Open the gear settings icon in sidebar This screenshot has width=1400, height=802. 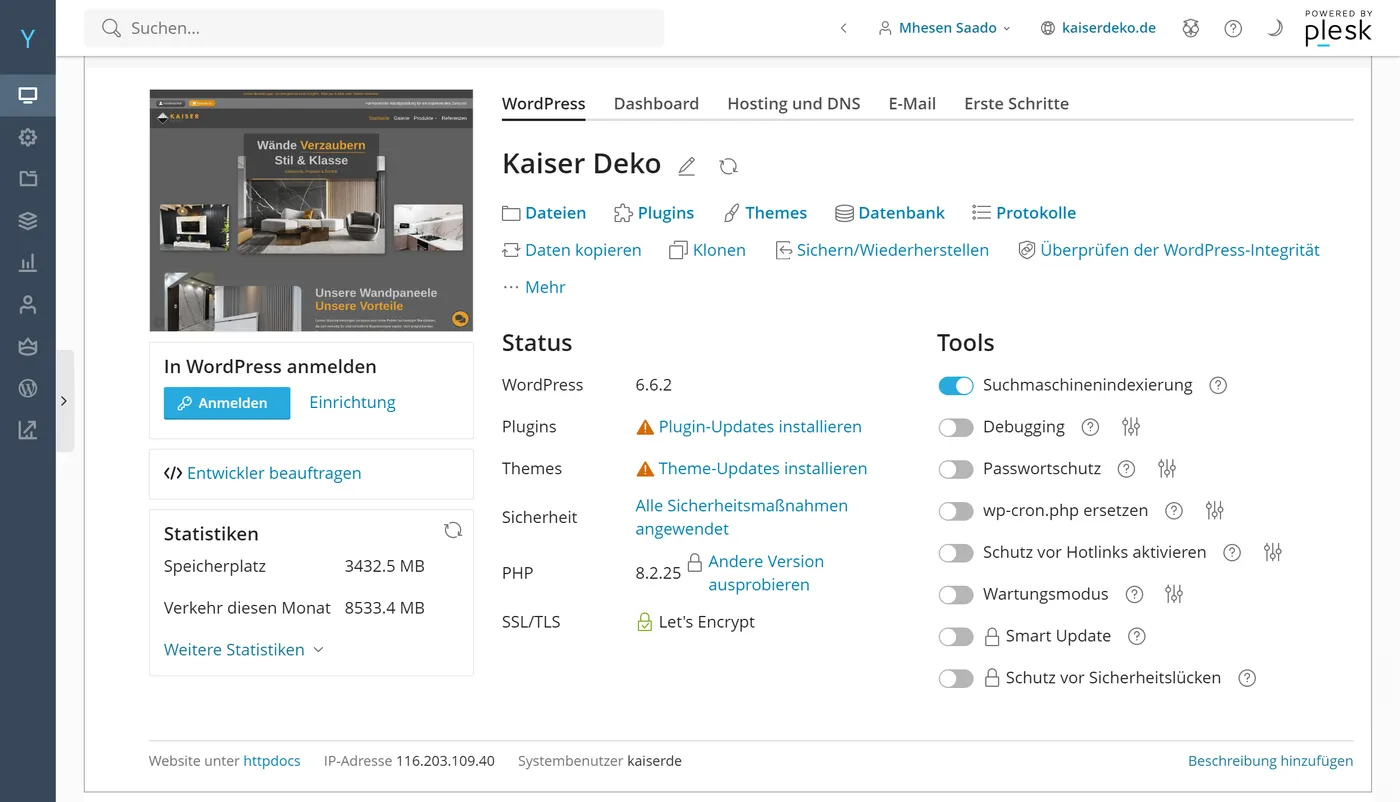click(x=28, y=138)
